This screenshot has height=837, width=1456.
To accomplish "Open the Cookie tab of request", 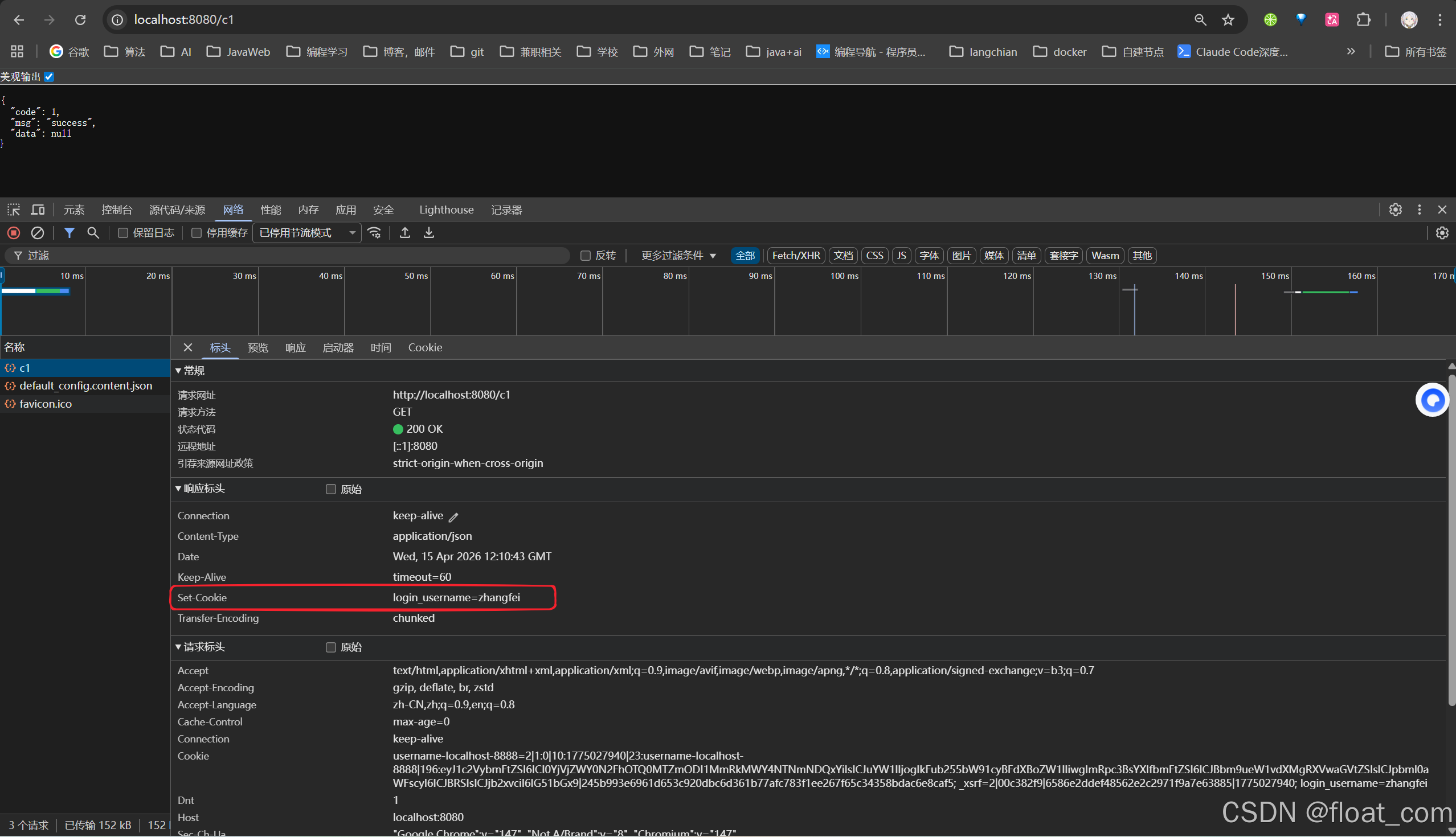I will (425, 348).
